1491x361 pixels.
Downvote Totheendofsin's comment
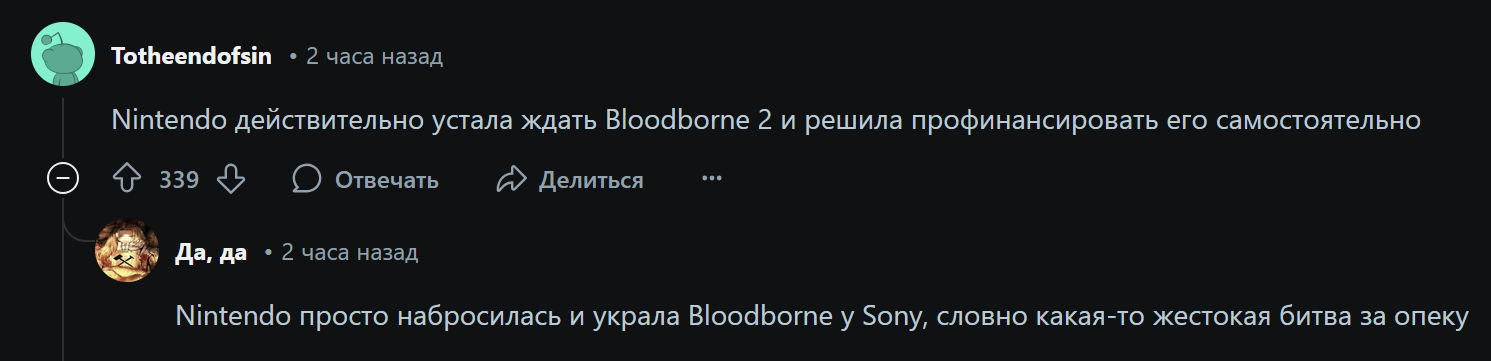[232, 180]
